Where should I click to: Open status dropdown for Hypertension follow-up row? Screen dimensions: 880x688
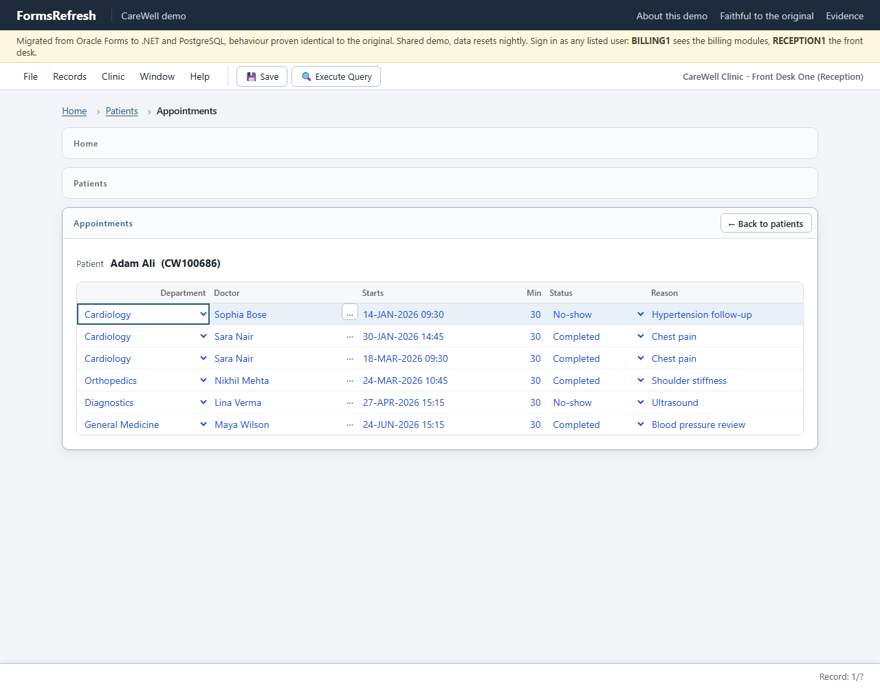[x=640, y=314]
